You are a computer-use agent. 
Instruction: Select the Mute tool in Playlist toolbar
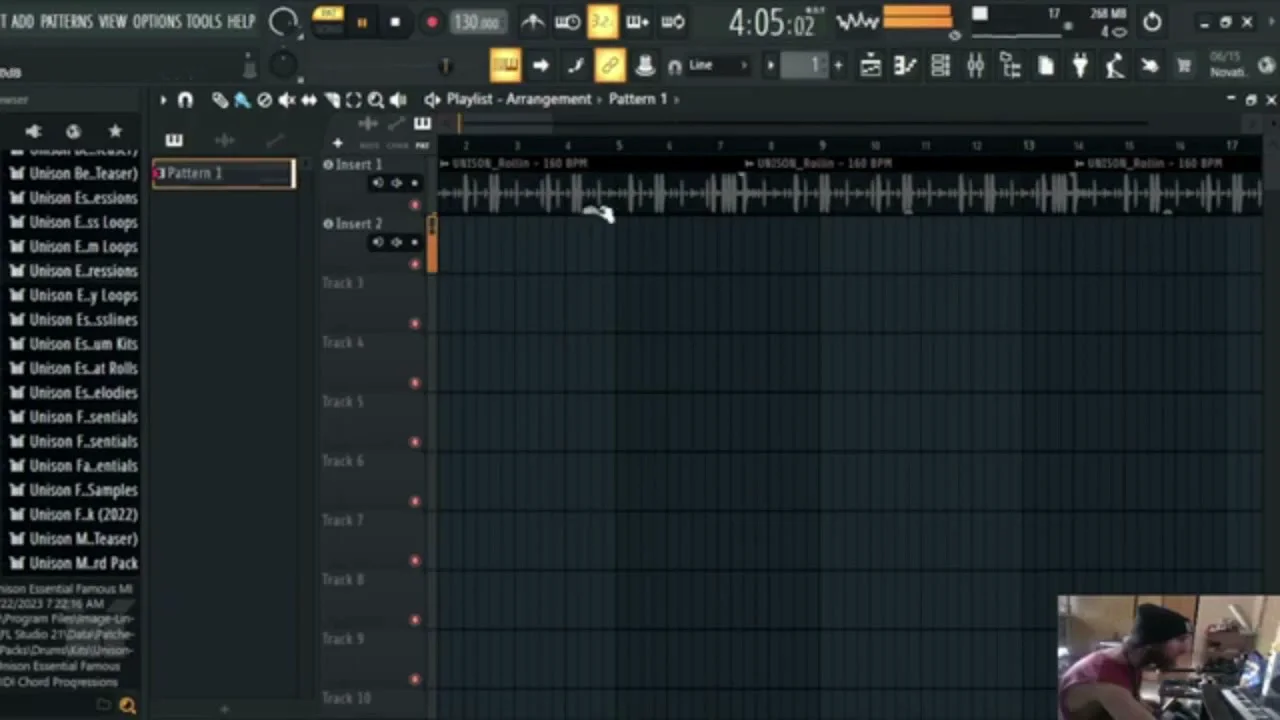[287, 100]
